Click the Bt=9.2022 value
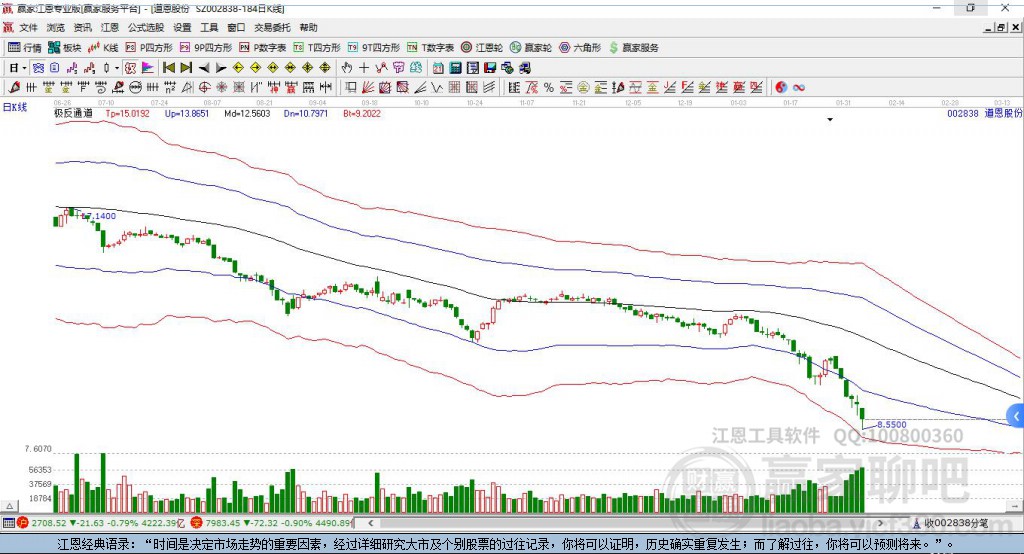Screen dimensions: 1024x554 (362, 114)
